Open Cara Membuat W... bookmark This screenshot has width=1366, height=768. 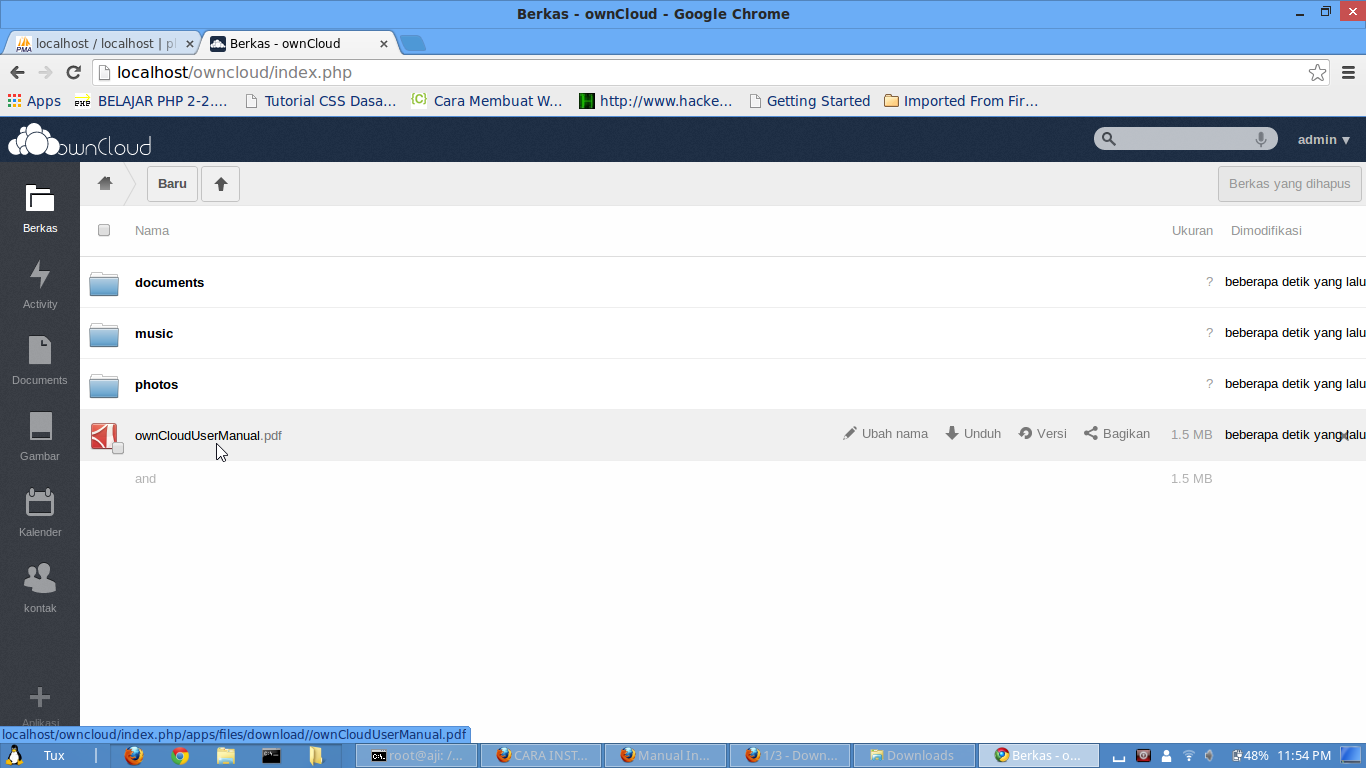point(487,101)
